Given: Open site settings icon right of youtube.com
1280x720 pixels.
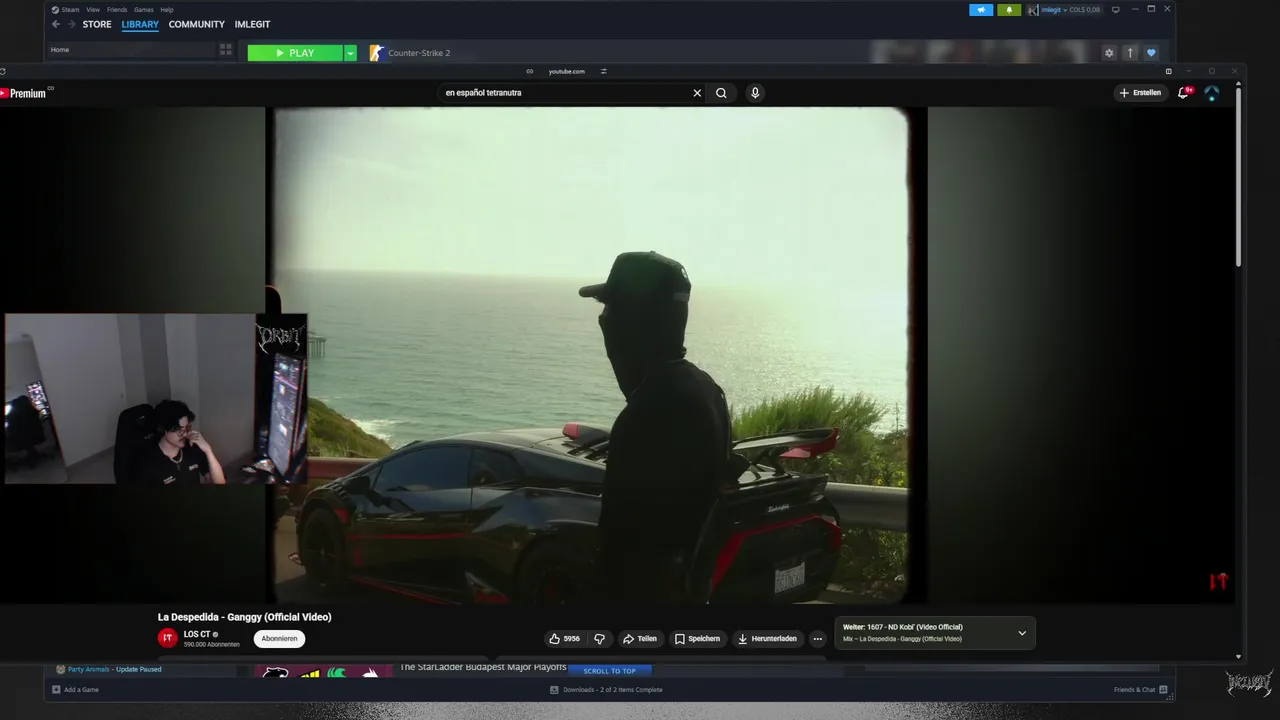Looking at the screenshot, I should point(604,71).
